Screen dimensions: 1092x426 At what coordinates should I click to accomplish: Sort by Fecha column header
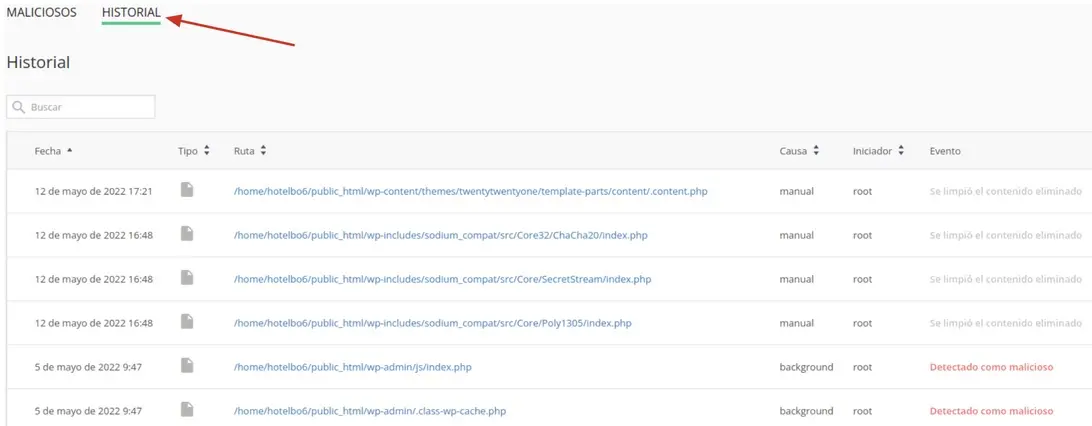pos(54,150)
